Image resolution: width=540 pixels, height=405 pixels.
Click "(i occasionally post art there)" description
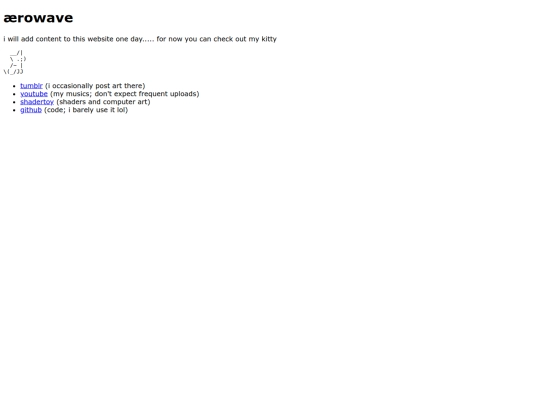click(x=95, y=86)
